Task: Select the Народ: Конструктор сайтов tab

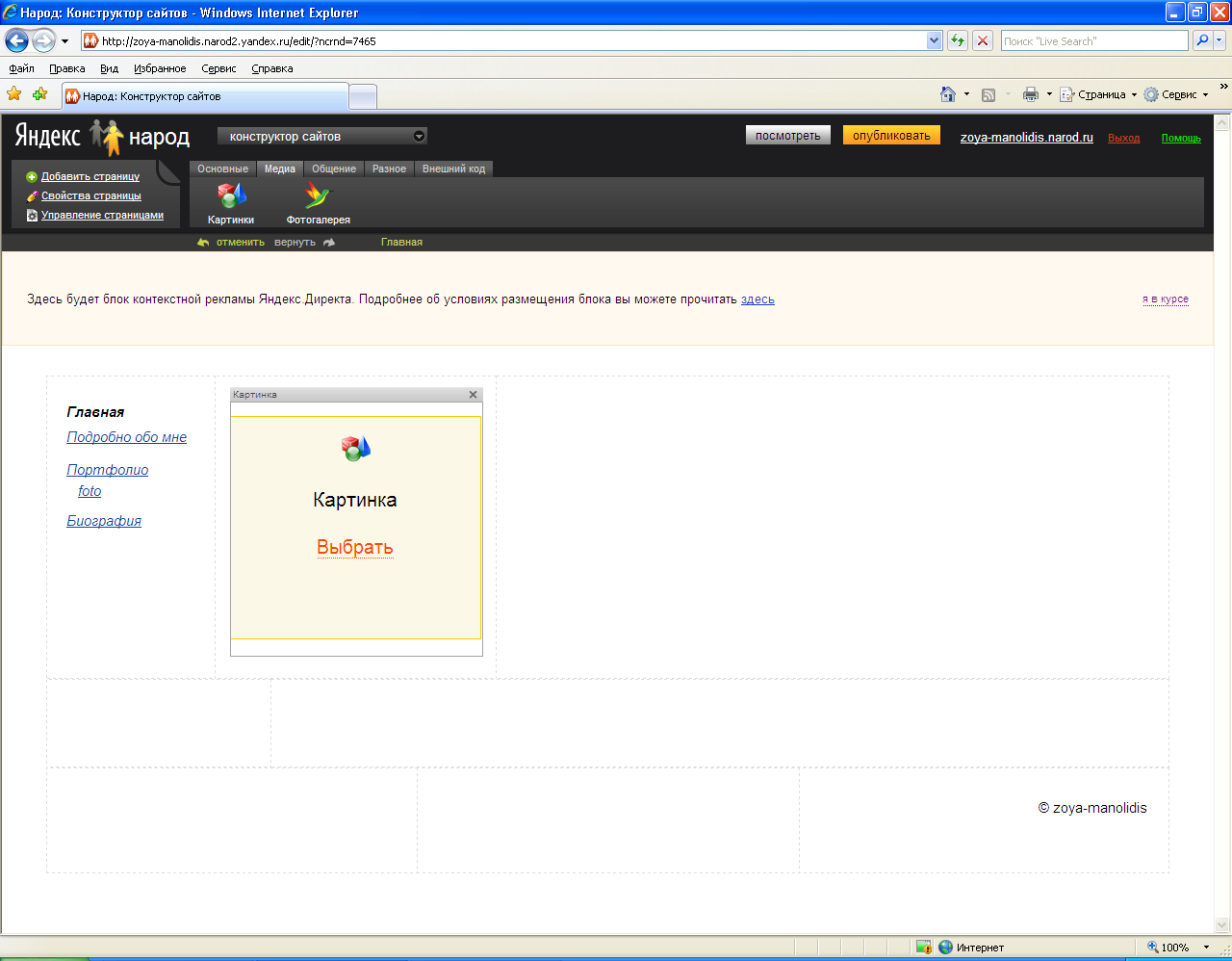Action: pos(205,96)
